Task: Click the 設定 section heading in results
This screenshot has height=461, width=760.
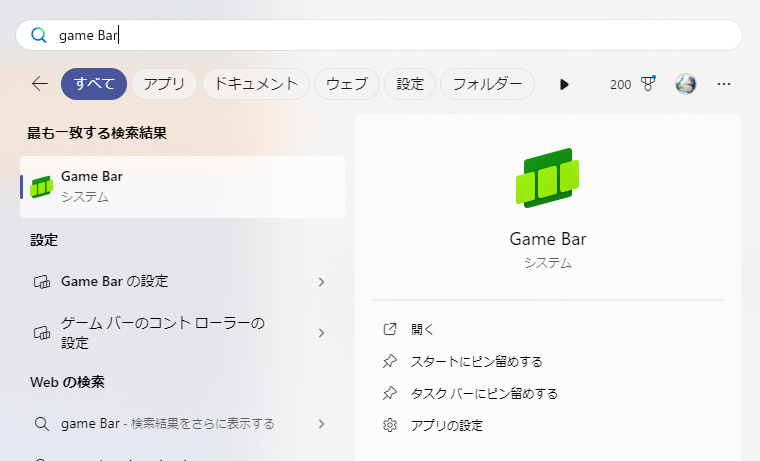Action: [x=44, y=240]
